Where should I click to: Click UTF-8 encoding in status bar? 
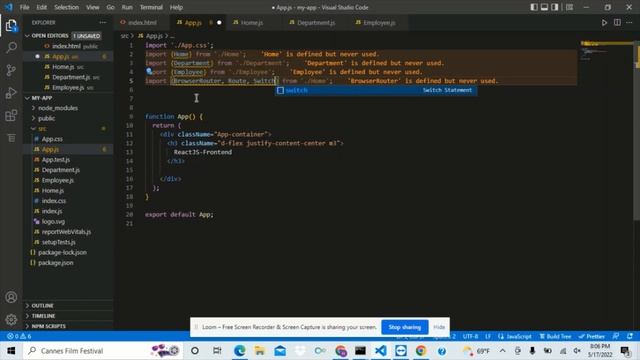coord(470,336)
